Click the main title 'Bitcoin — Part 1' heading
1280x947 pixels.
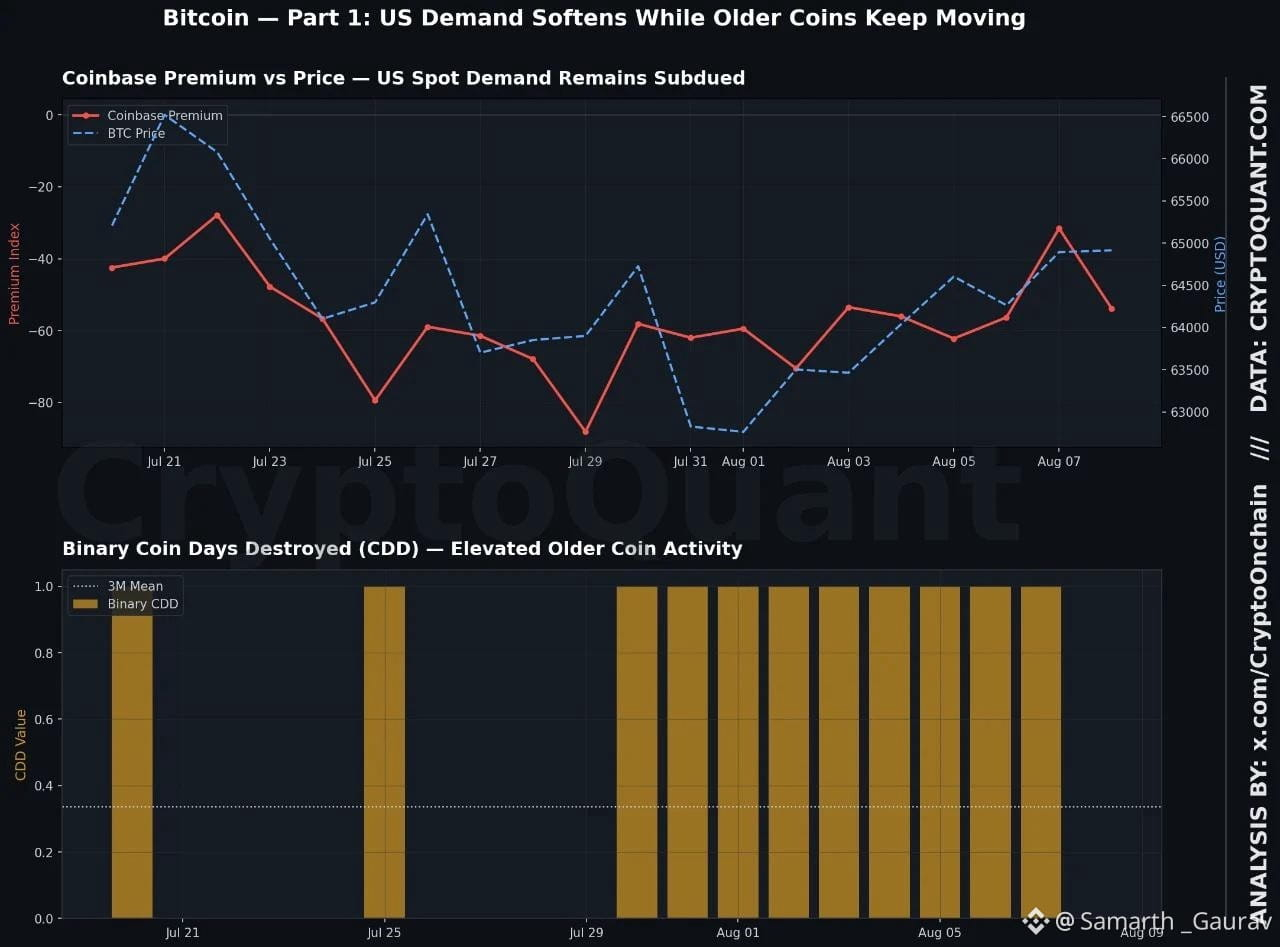tap(594, 18)
